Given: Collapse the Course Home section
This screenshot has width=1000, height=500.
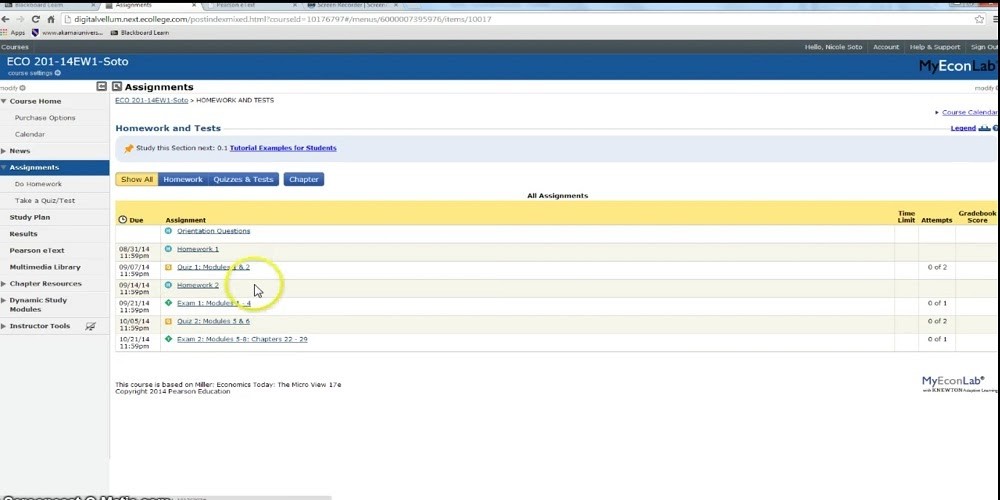Looking at the screenshot, I should [x=4, y=101].
